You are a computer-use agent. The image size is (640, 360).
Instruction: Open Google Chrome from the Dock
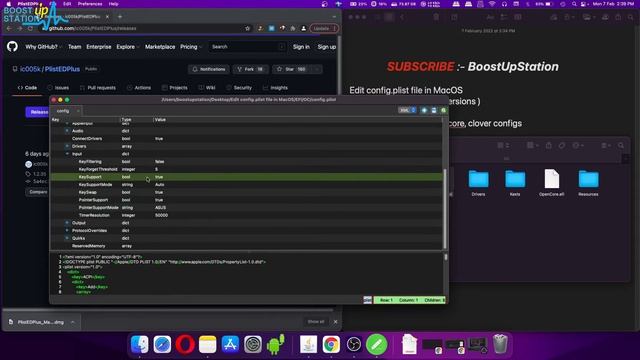pyautogui.click(x=331, y=344)
